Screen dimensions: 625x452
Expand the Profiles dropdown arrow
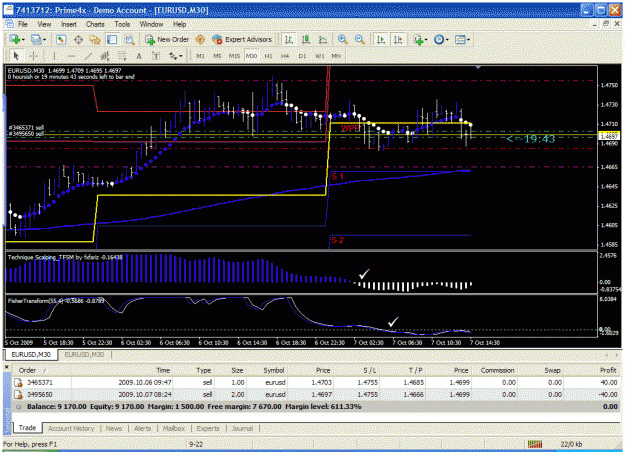coord(44,40)
